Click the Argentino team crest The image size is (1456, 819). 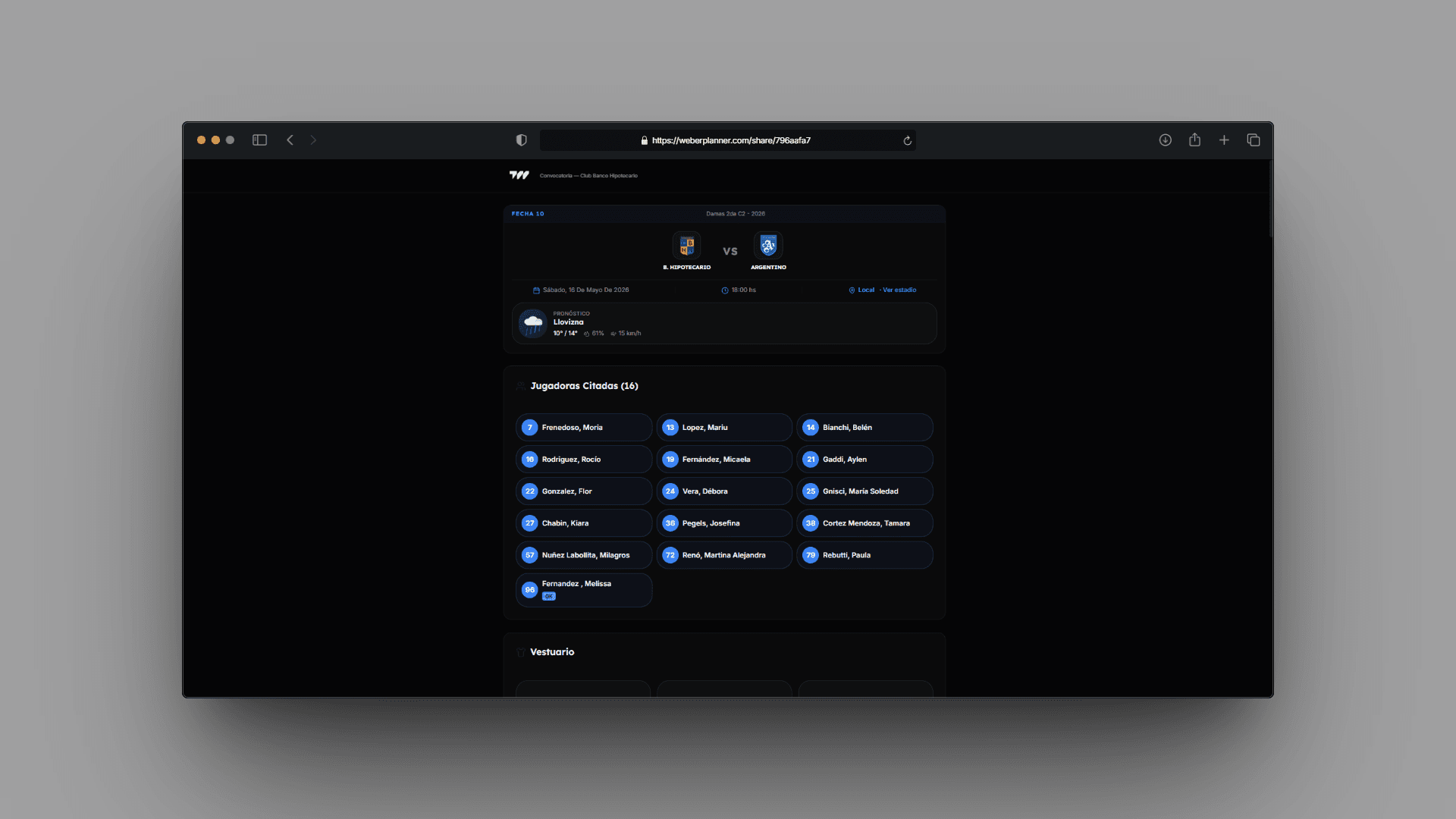click(x=768, y=246)
